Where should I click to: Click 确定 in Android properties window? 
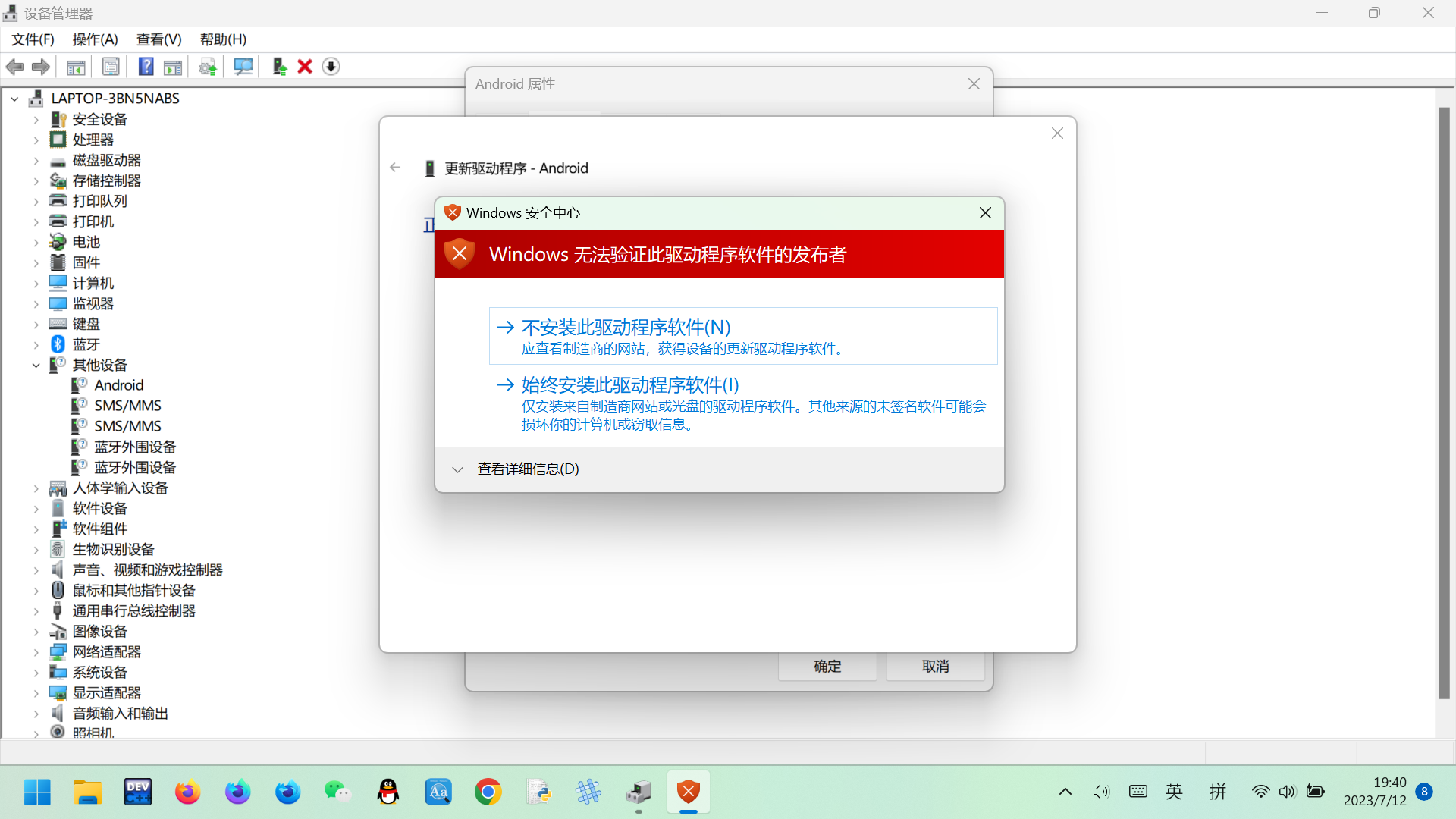[x=827, y=667]
